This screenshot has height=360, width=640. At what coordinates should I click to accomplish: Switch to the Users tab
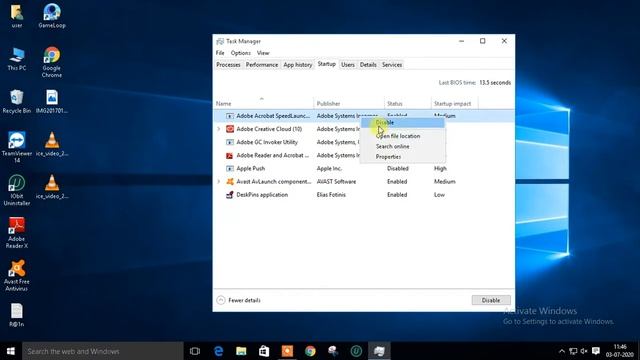tap(348, 65)
